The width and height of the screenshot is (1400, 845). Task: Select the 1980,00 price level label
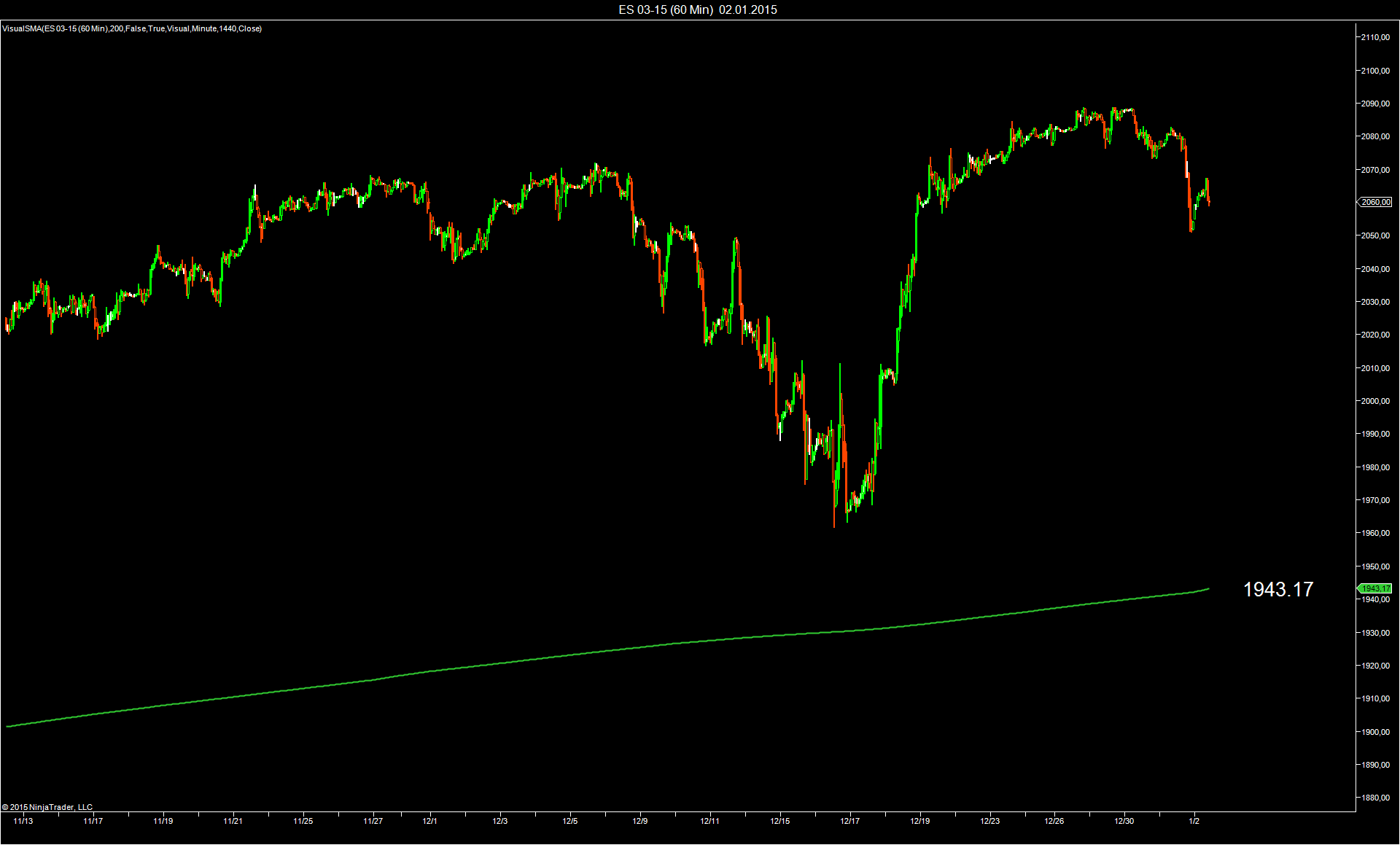click(1375, 467)
